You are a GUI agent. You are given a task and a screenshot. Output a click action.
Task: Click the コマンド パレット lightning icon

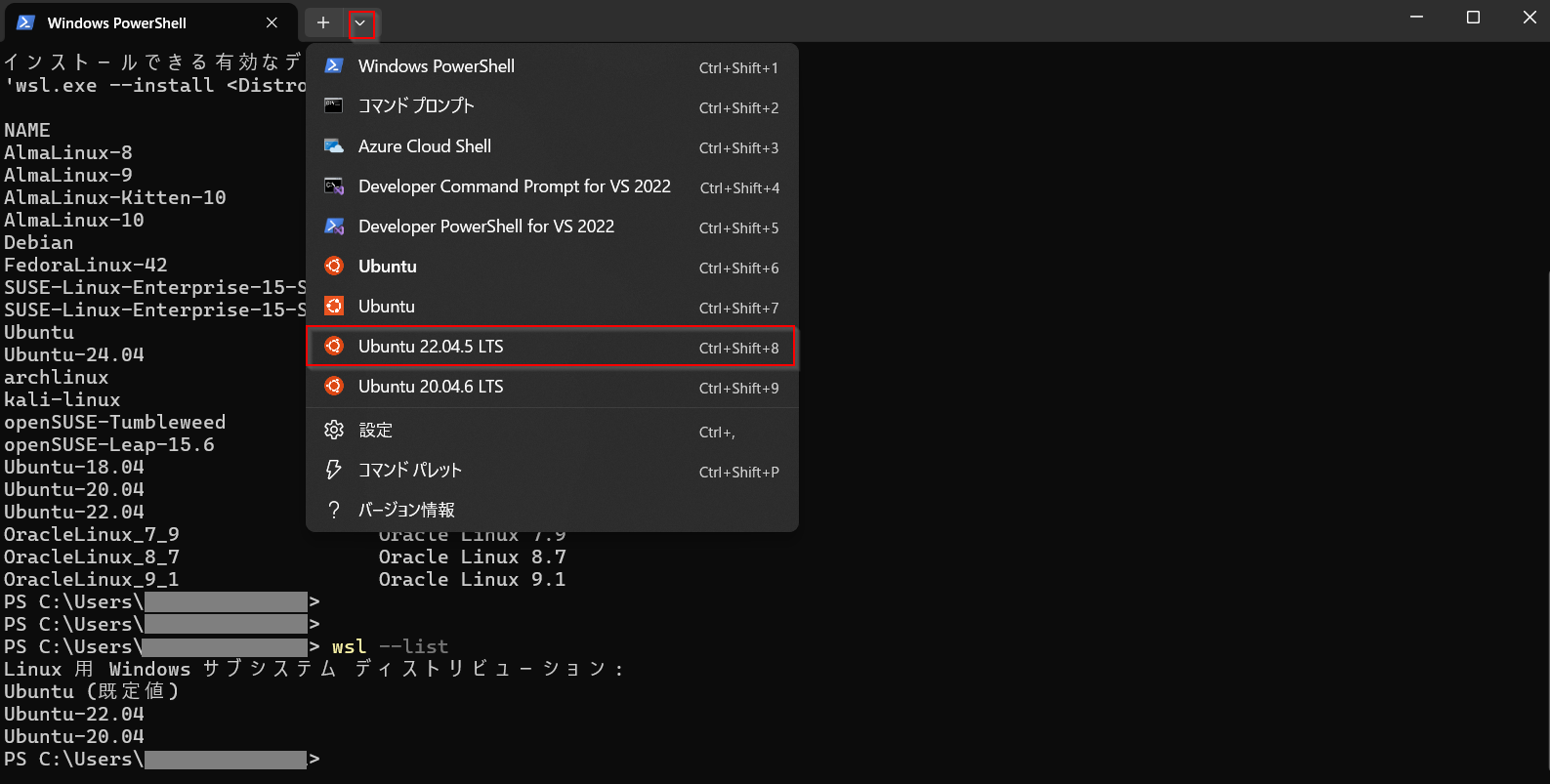click(334, 470)
